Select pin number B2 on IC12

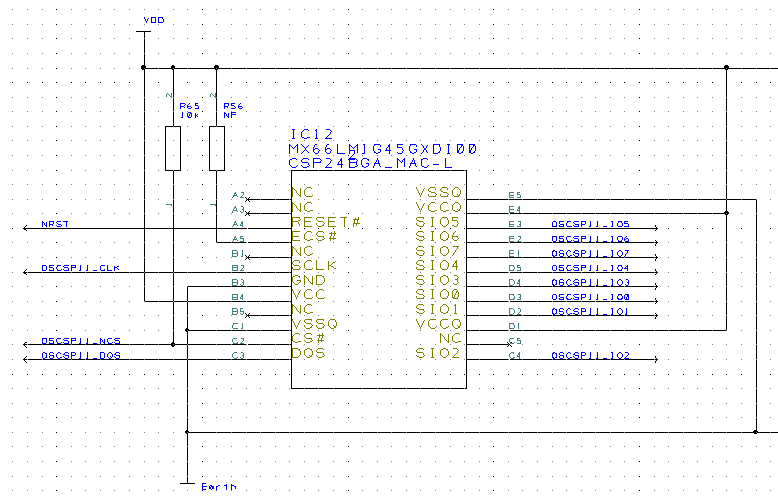238,268
